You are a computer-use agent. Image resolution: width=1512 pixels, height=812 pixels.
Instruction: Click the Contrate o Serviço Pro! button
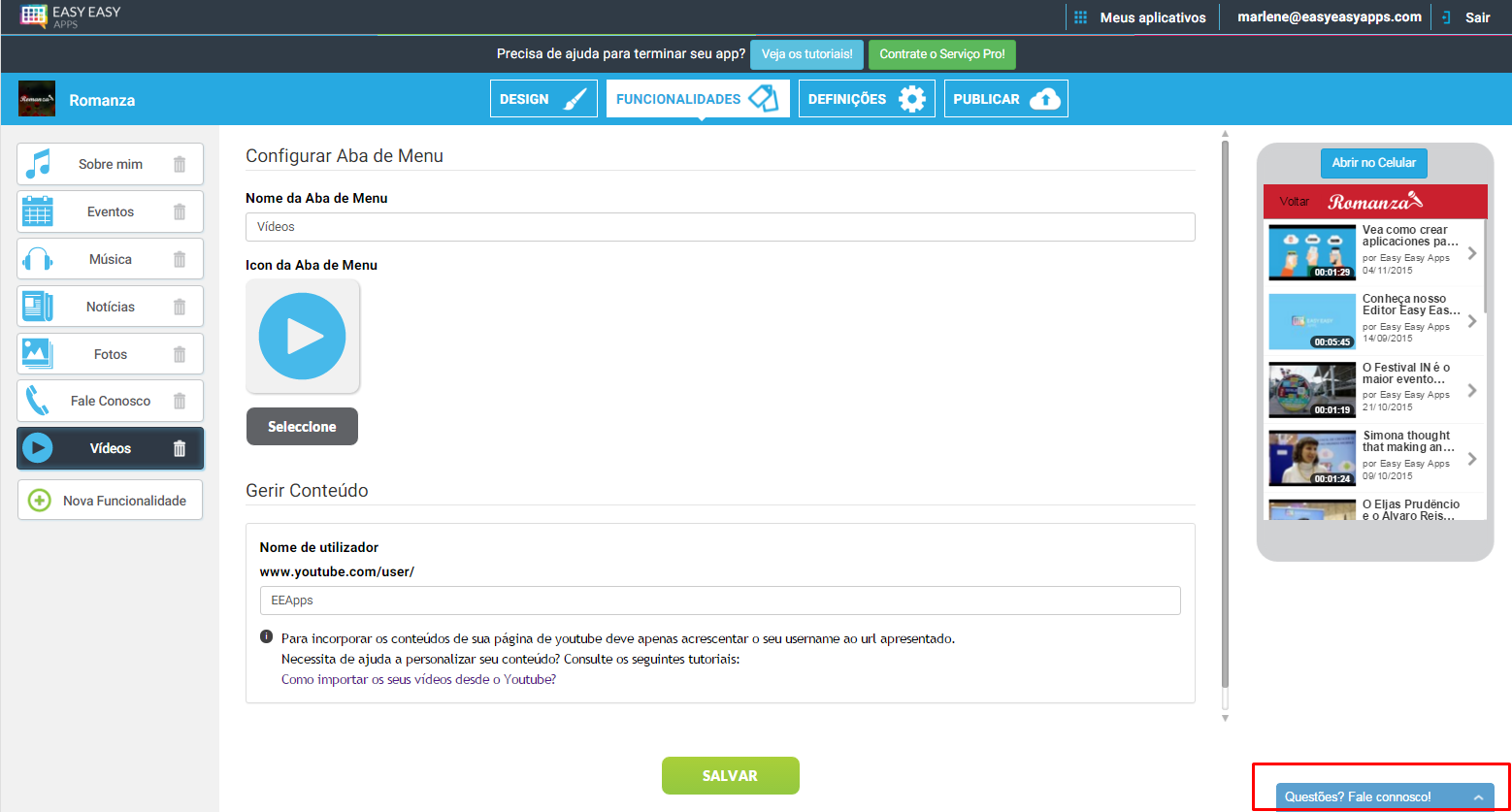(941, 54)
